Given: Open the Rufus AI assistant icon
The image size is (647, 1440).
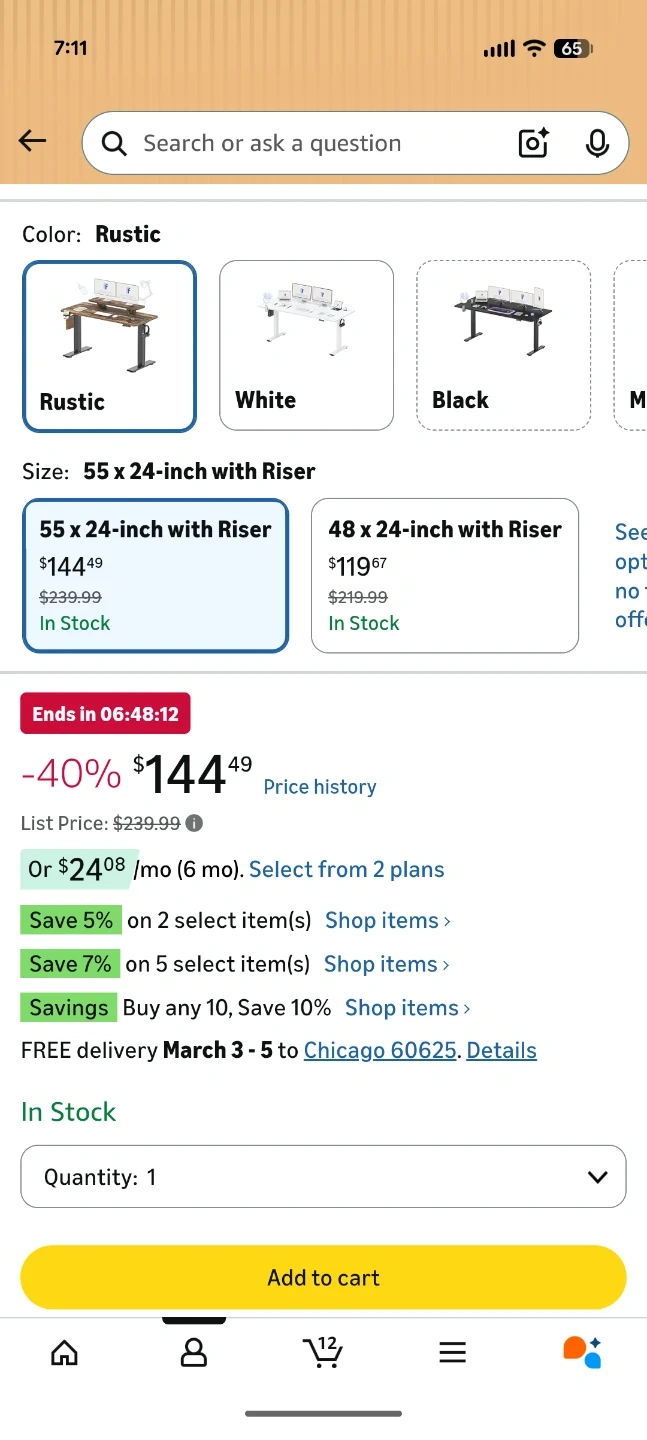Looking at the screenshot, I should pos(582,1352).
